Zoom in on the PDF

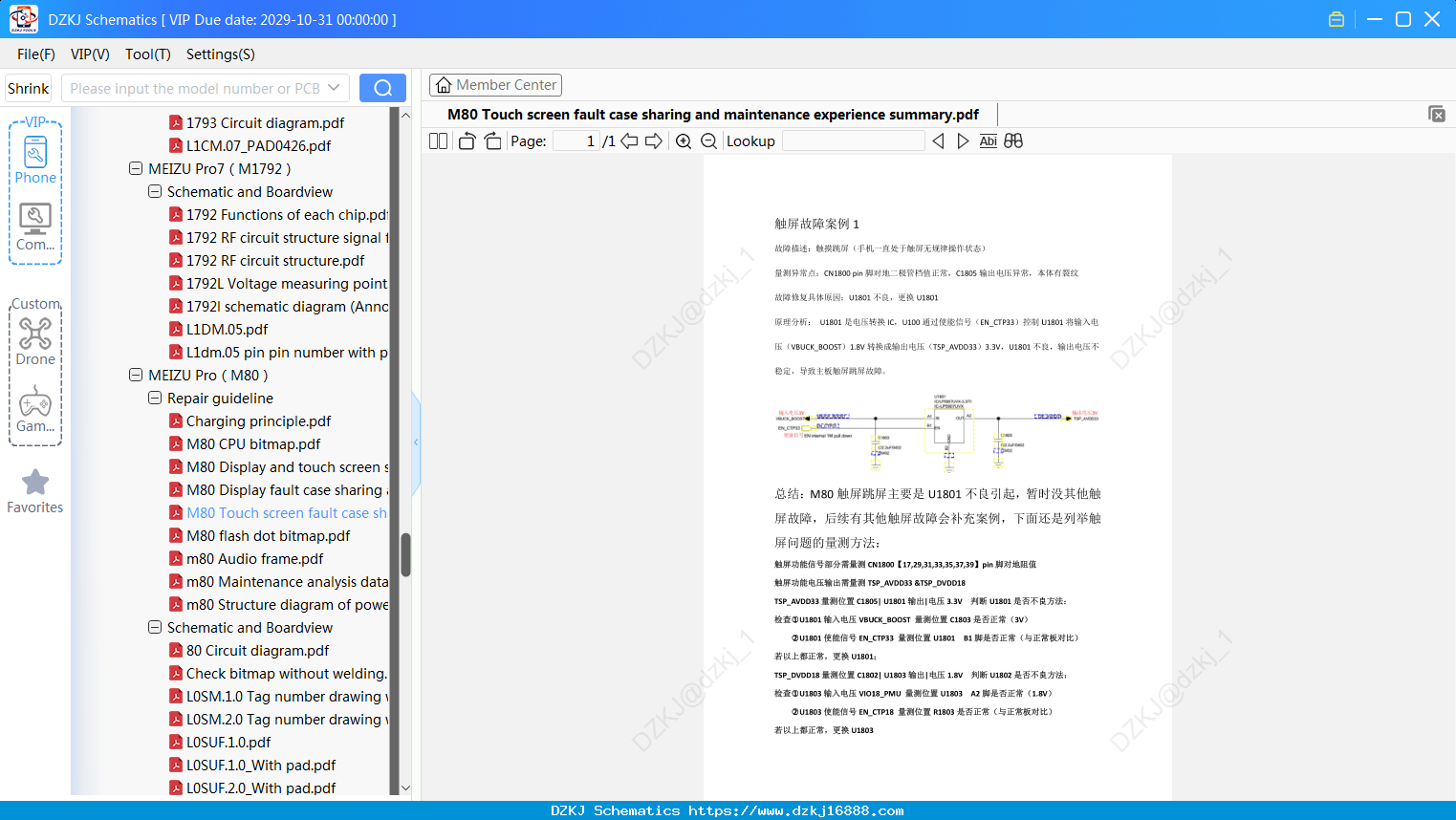[684, 140]
